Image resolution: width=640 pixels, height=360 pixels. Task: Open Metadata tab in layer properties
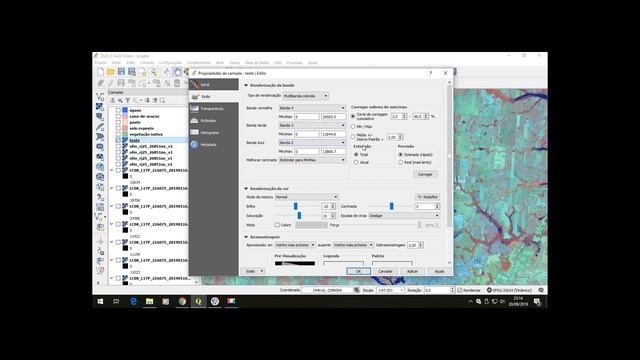tap(214, 144)
